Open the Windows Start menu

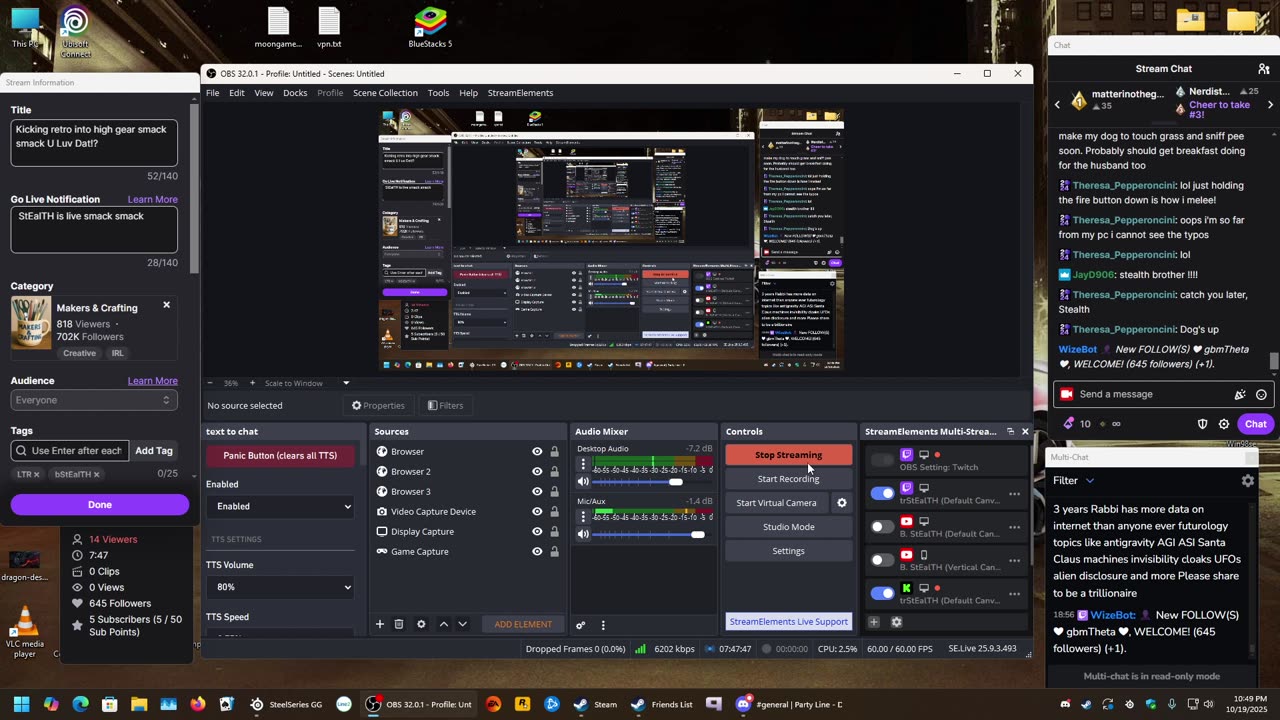pos(21,704)
